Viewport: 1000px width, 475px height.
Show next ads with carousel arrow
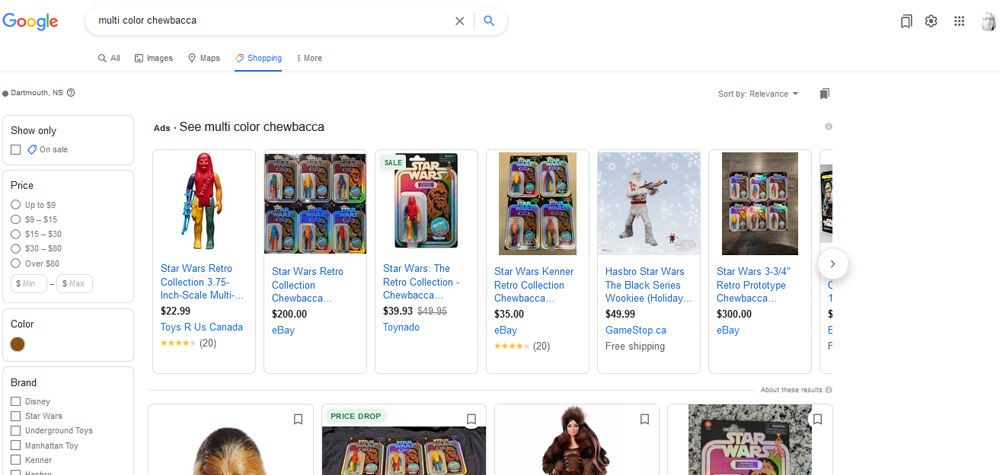pos(833,263)
